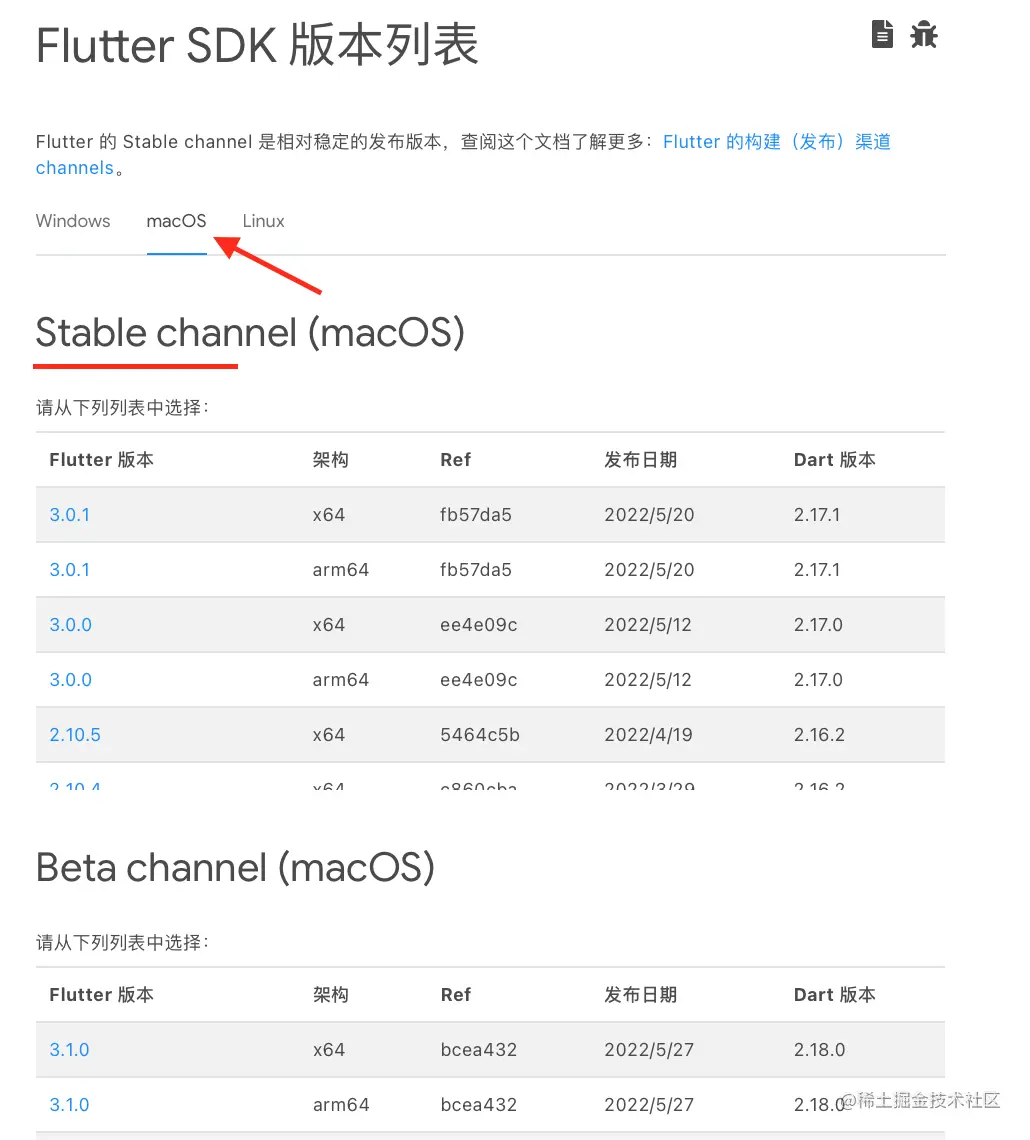Viewport: 1030px width, 1140px height.
Task: Open the Flutter 的构建（发布）渠道 link
Action: 776,142
